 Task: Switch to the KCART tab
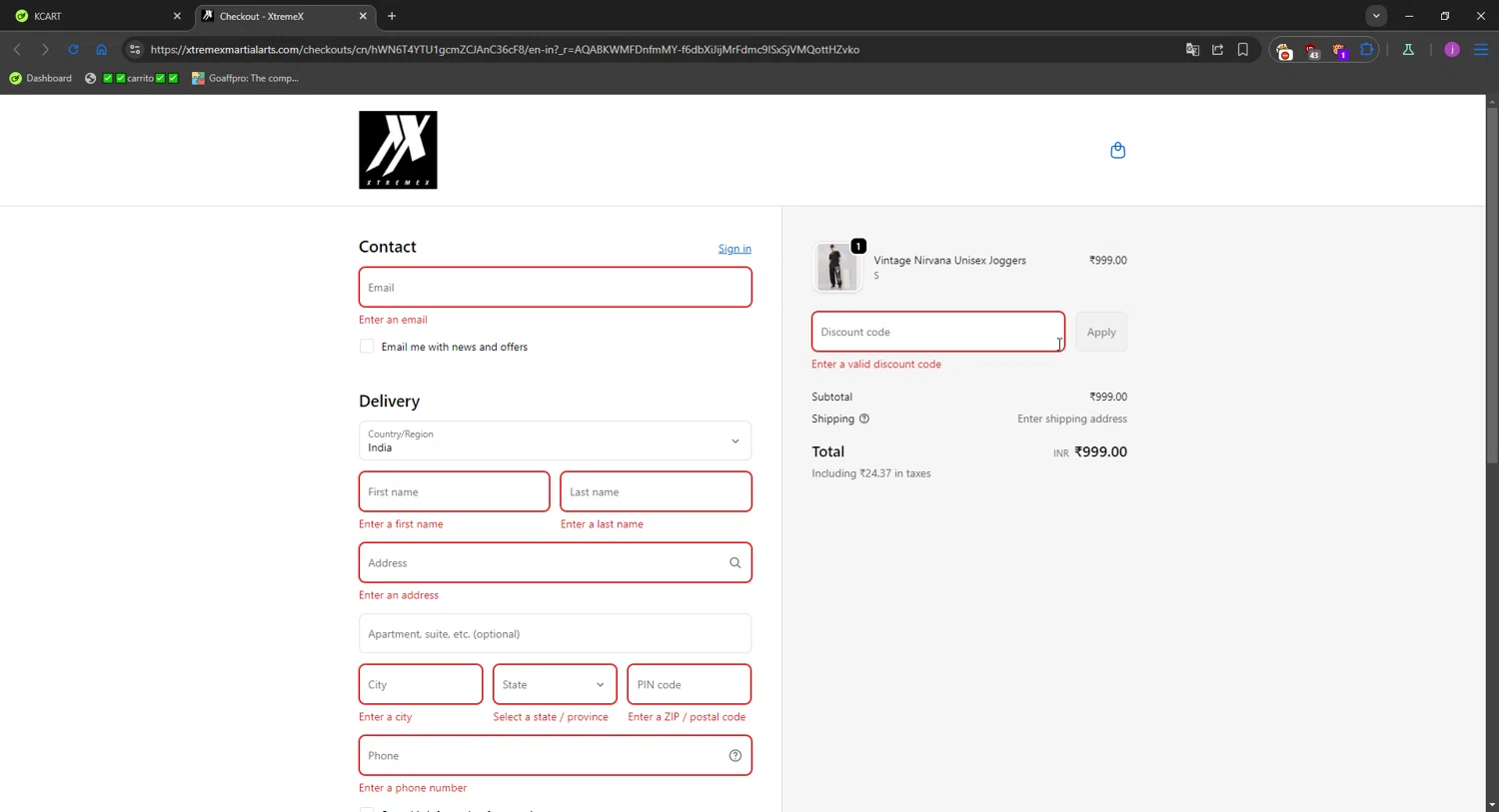point(97,16)
